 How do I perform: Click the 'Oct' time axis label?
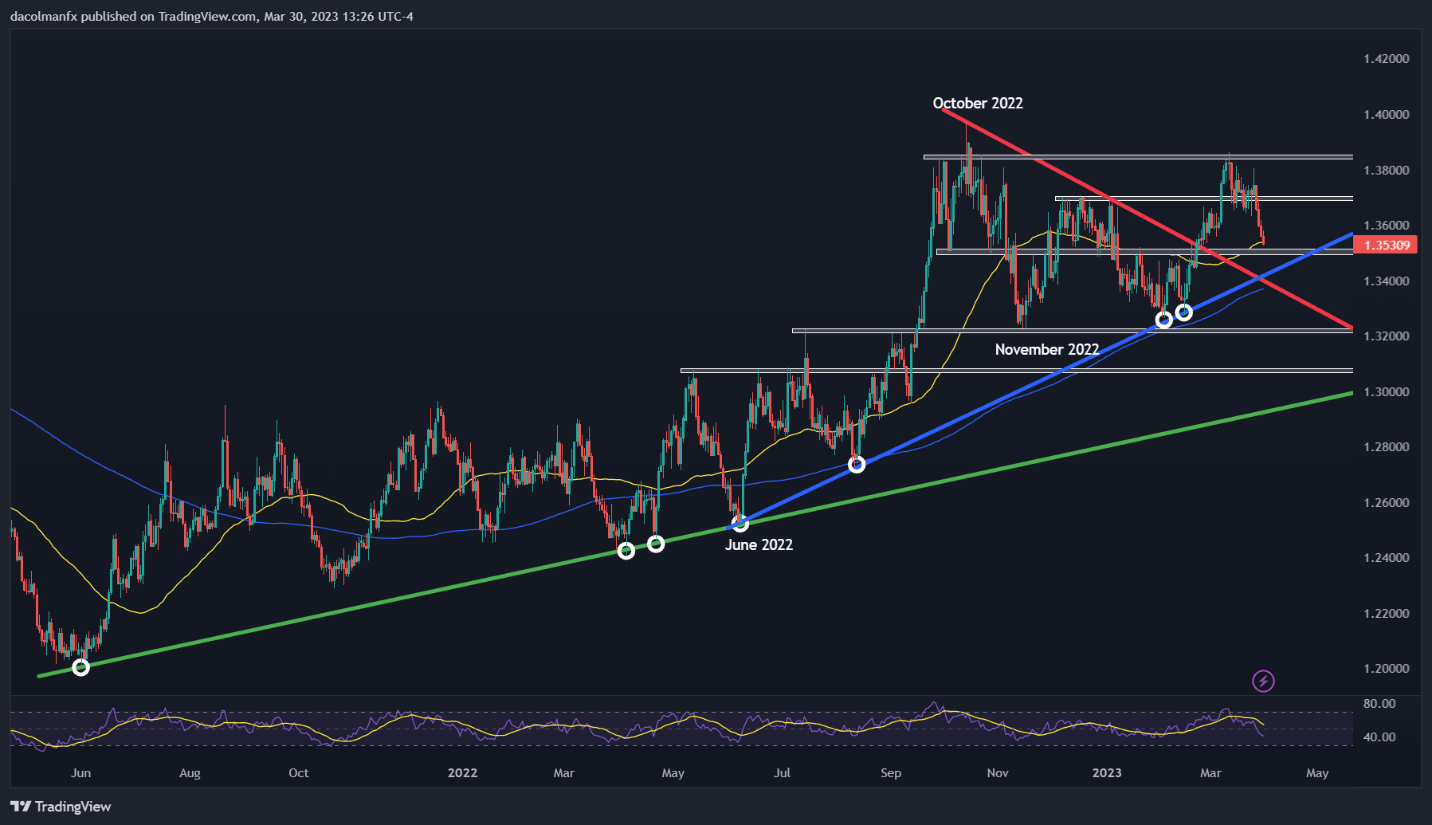pyautogui.click(x=297, y=773)
